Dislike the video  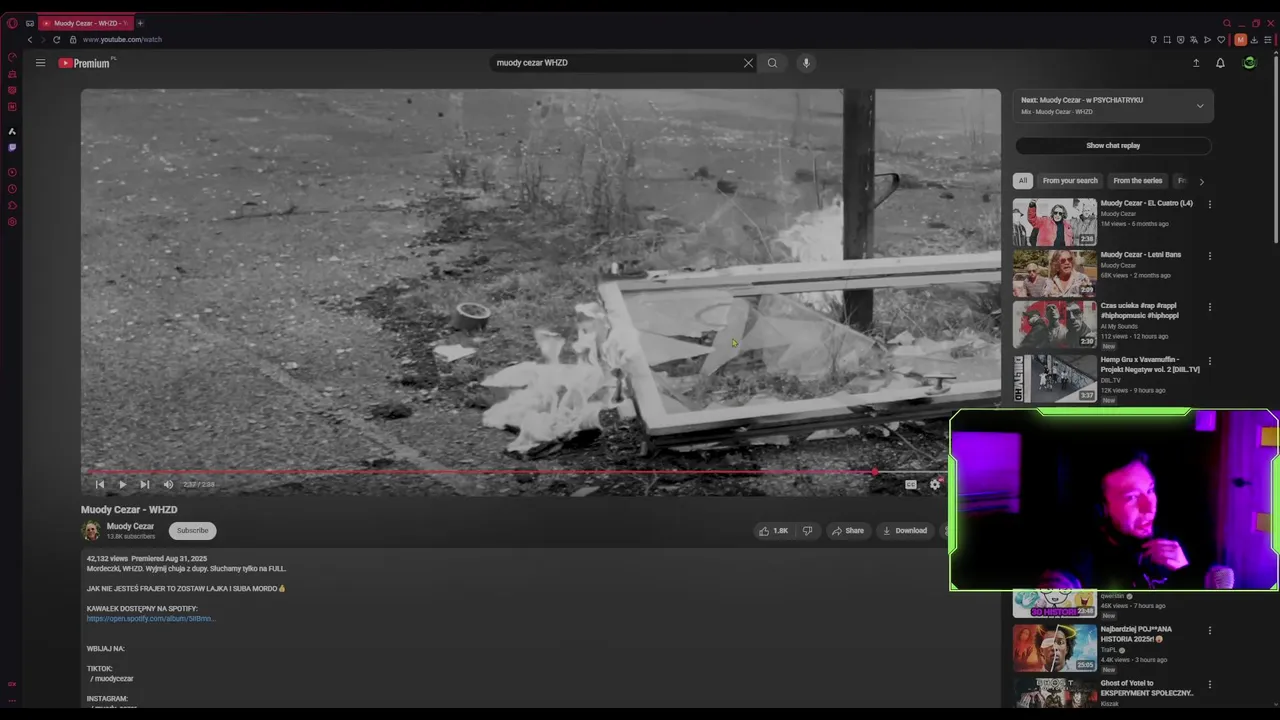pos(807,531)
